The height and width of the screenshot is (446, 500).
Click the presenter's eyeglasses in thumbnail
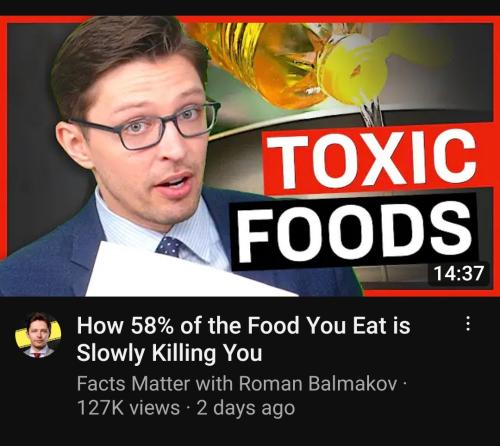[x=147, y=126]
